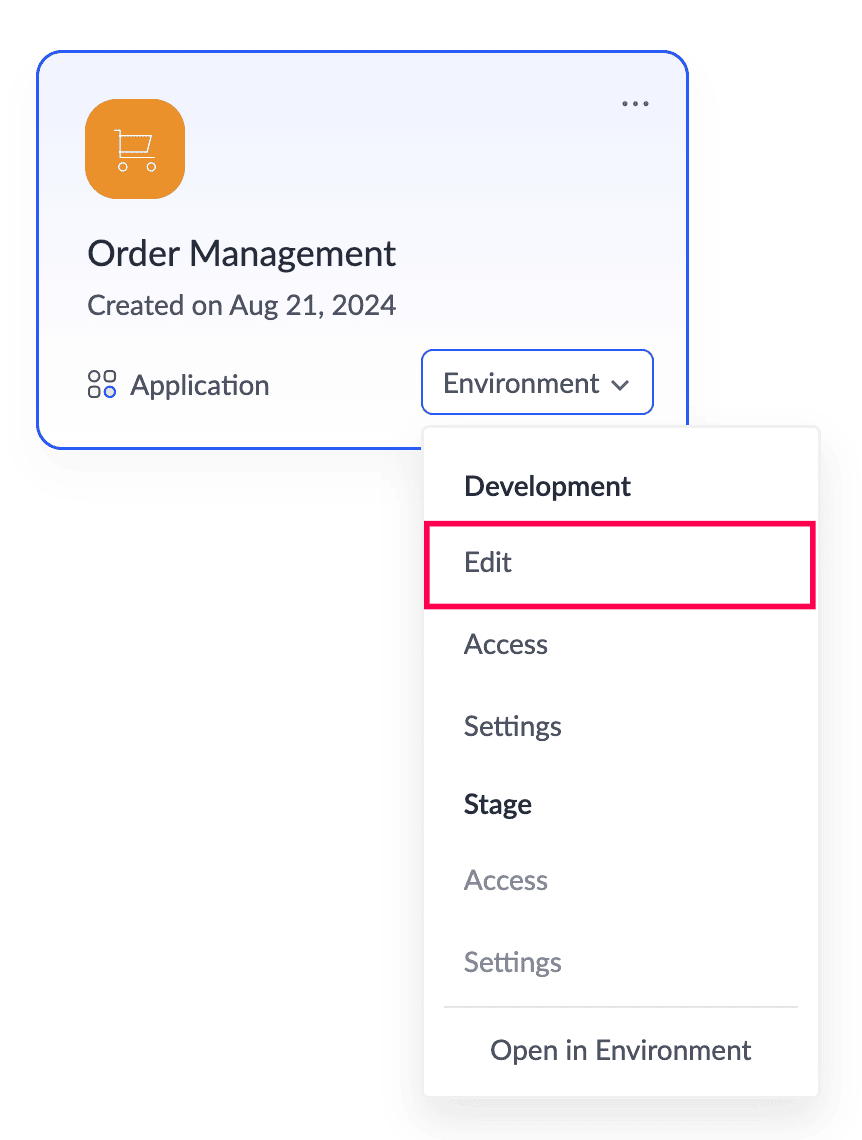Viewport: 862px width, 1140px height.
Task: Click empty card space between Application and Environment
Action: pos(345,385)
